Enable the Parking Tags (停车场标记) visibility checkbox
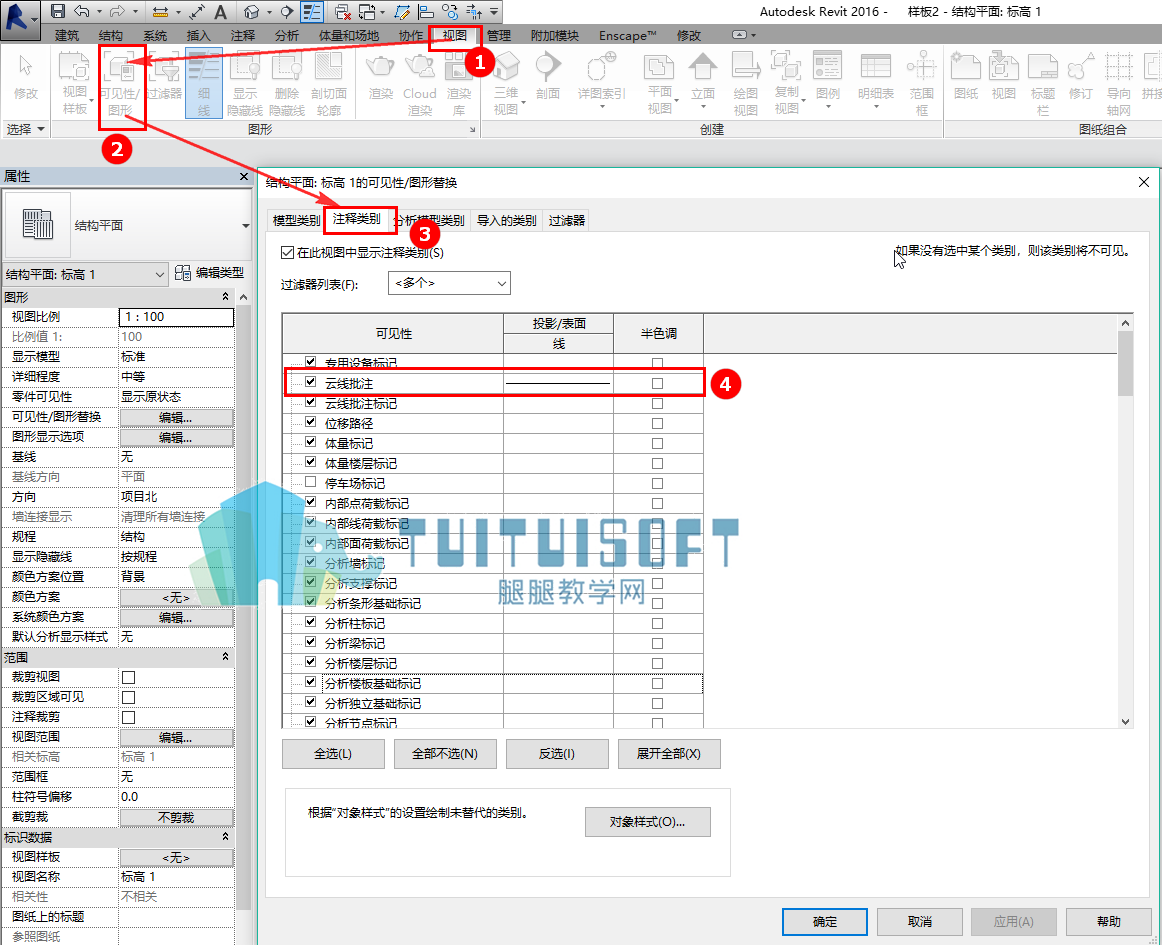 click(x=311, y=483)
